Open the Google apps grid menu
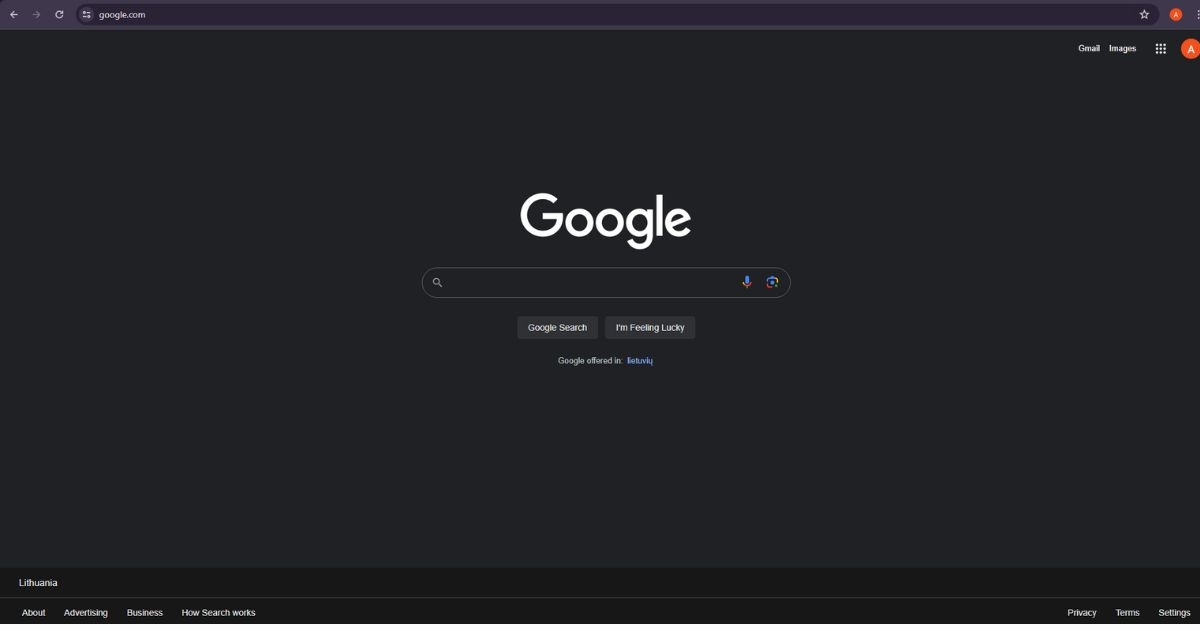This screenshot has width=1200, height=630. coord(1160,48)
